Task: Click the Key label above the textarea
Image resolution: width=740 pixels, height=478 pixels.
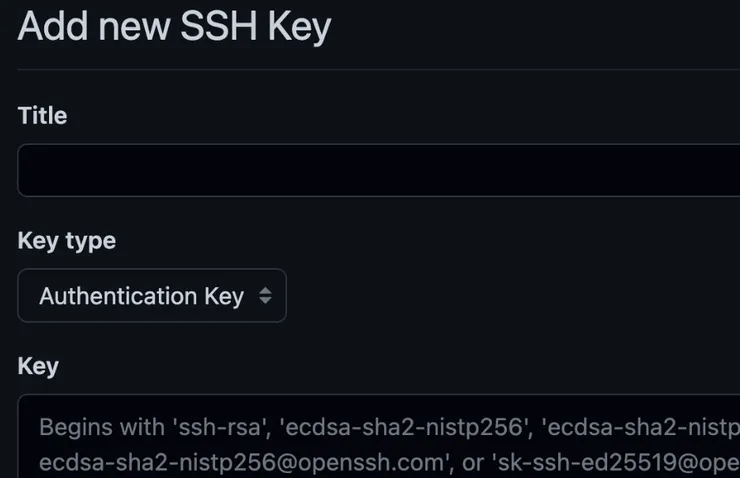Action: click(x=38, y=366)
